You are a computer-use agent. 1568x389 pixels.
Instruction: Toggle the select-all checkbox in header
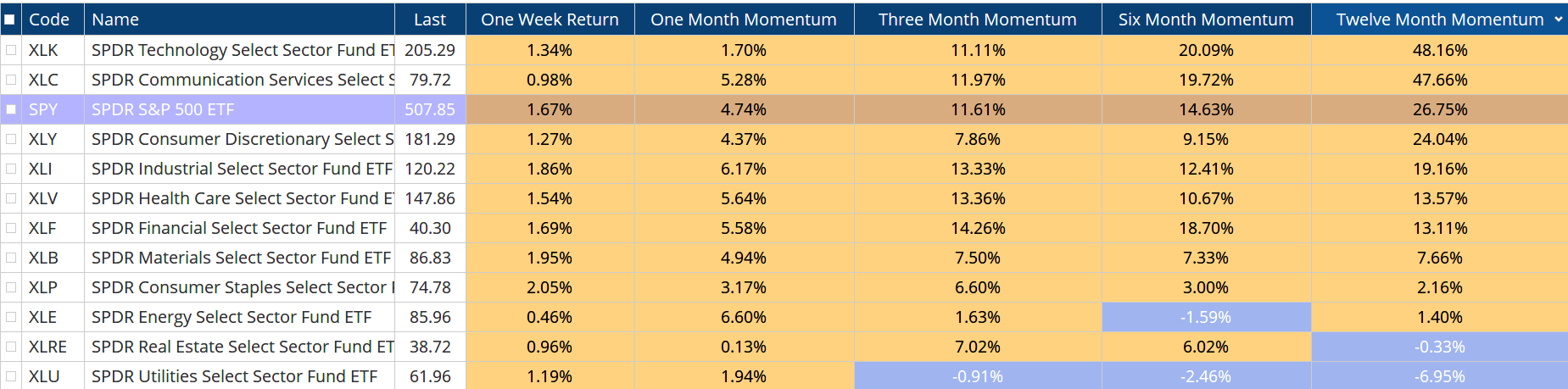pyautogui.click(x=9, y=19)
